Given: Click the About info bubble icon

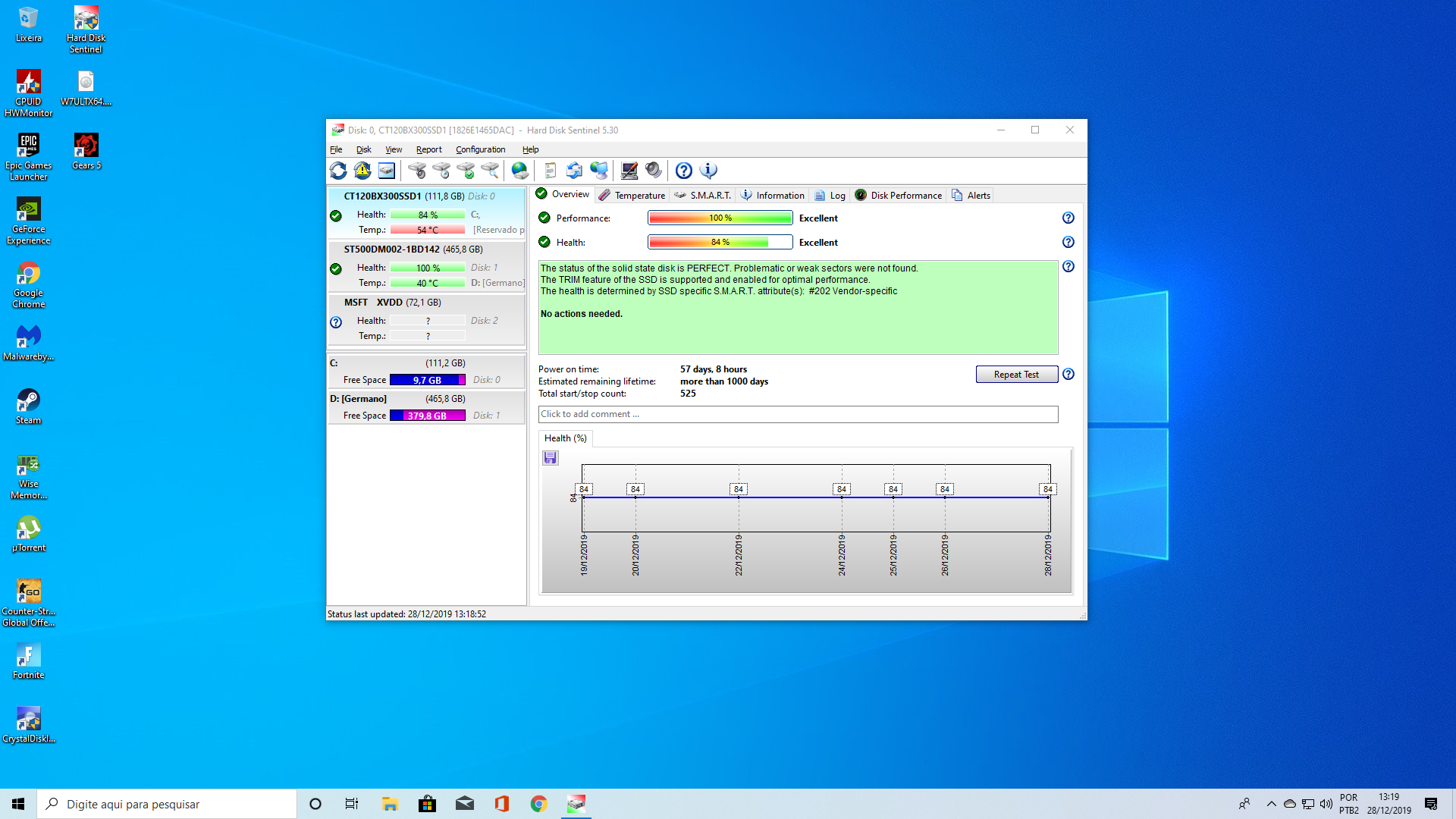Looking at the screenshot, I should [708, 171].
